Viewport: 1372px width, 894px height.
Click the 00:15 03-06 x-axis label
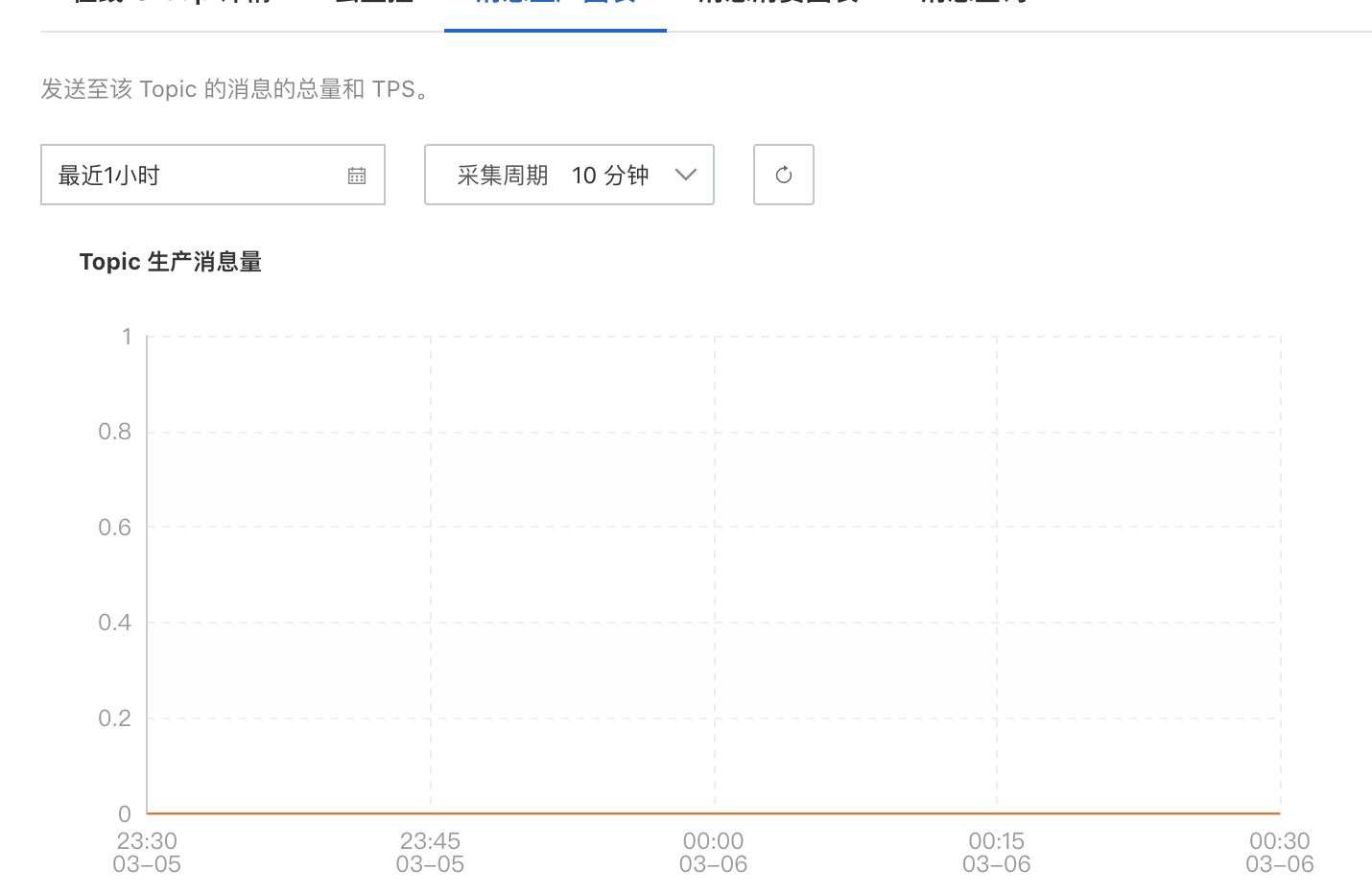tap(996, 852)
